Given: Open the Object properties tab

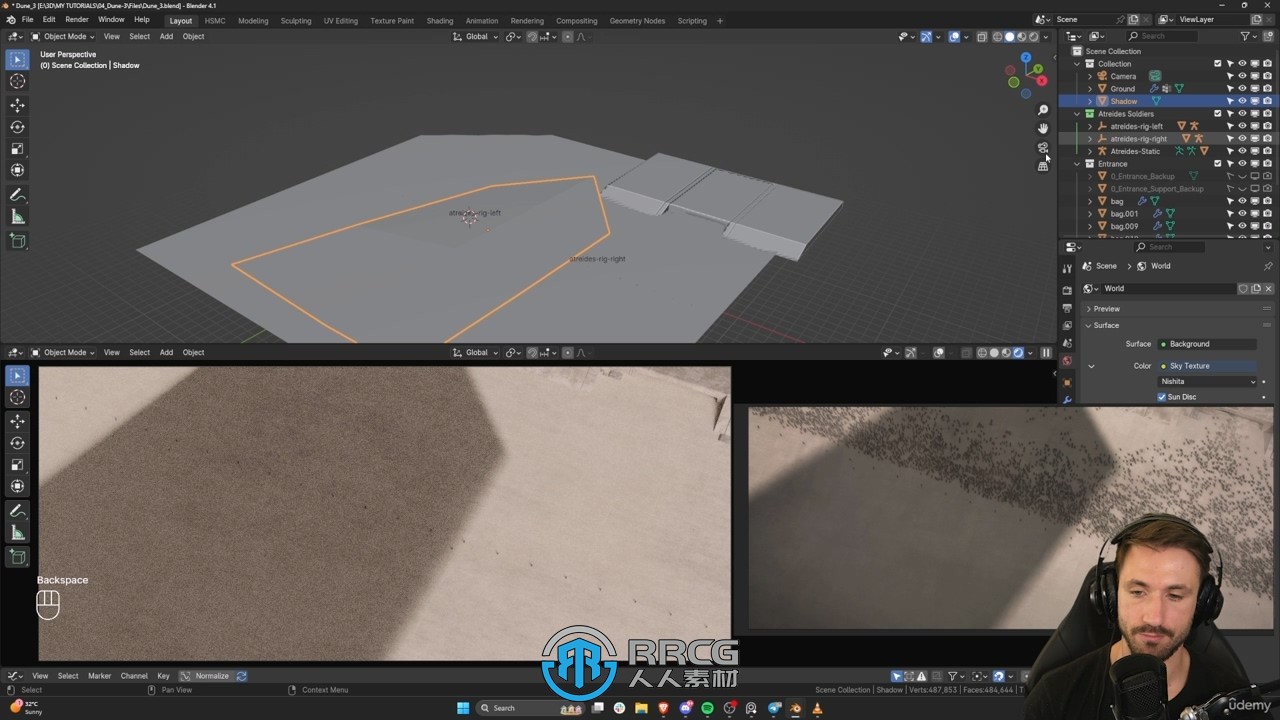Looking at the screenshot, I should 1067,383.
